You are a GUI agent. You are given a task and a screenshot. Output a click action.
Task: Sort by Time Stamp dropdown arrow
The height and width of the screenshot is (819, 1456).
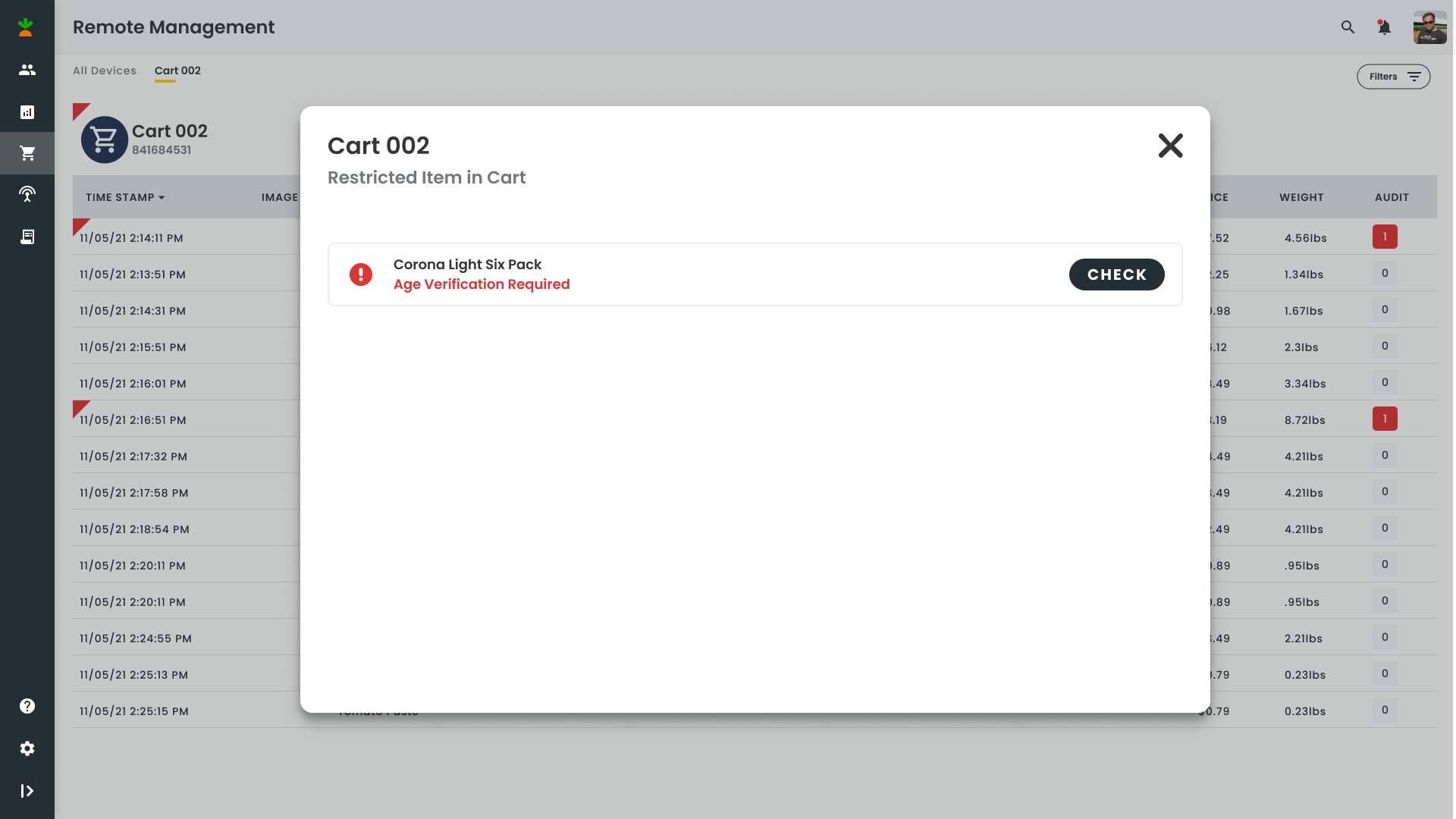tap(162, 197)
